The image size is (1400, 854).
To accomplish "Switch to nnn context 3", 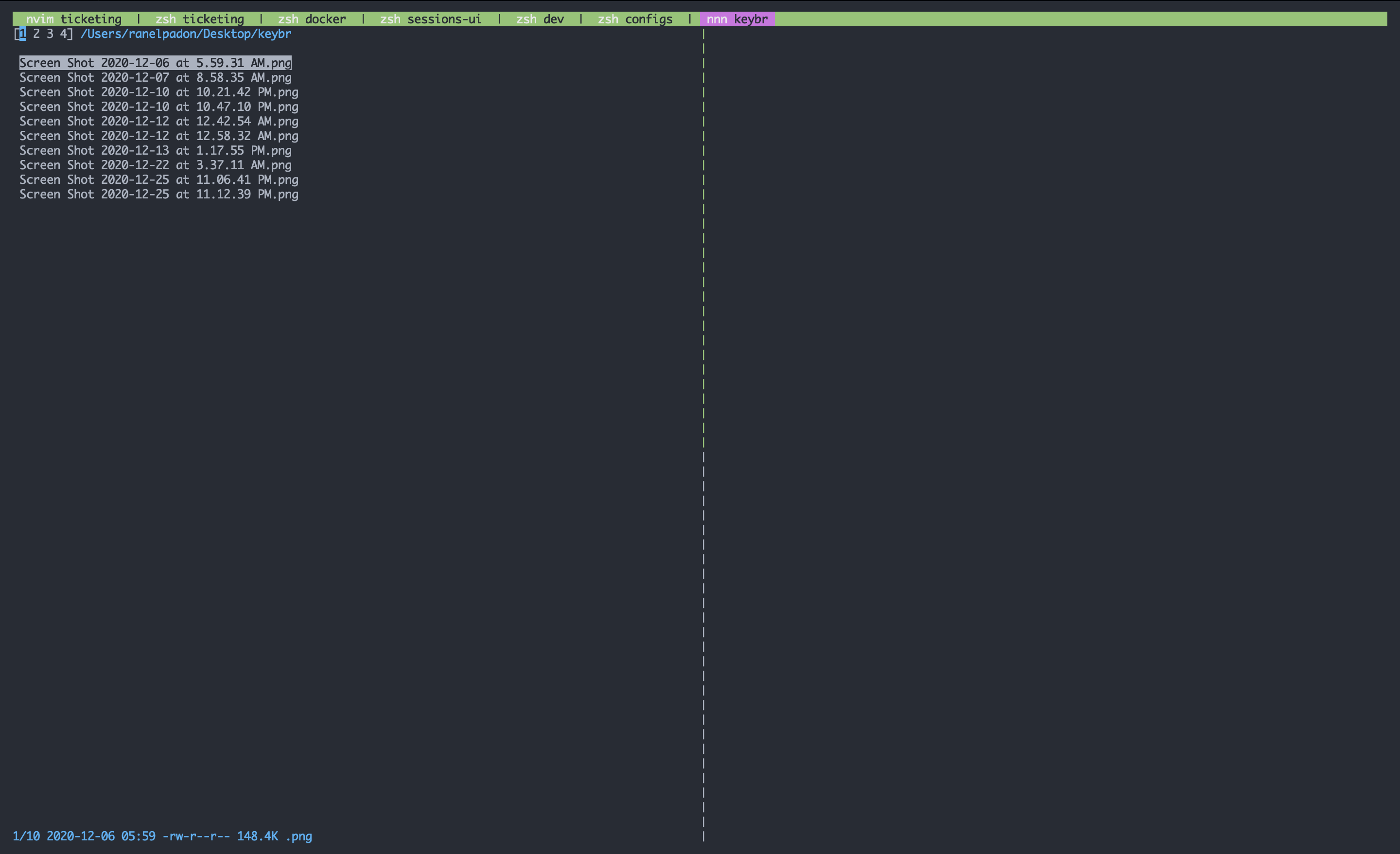I will pos(48,34).
